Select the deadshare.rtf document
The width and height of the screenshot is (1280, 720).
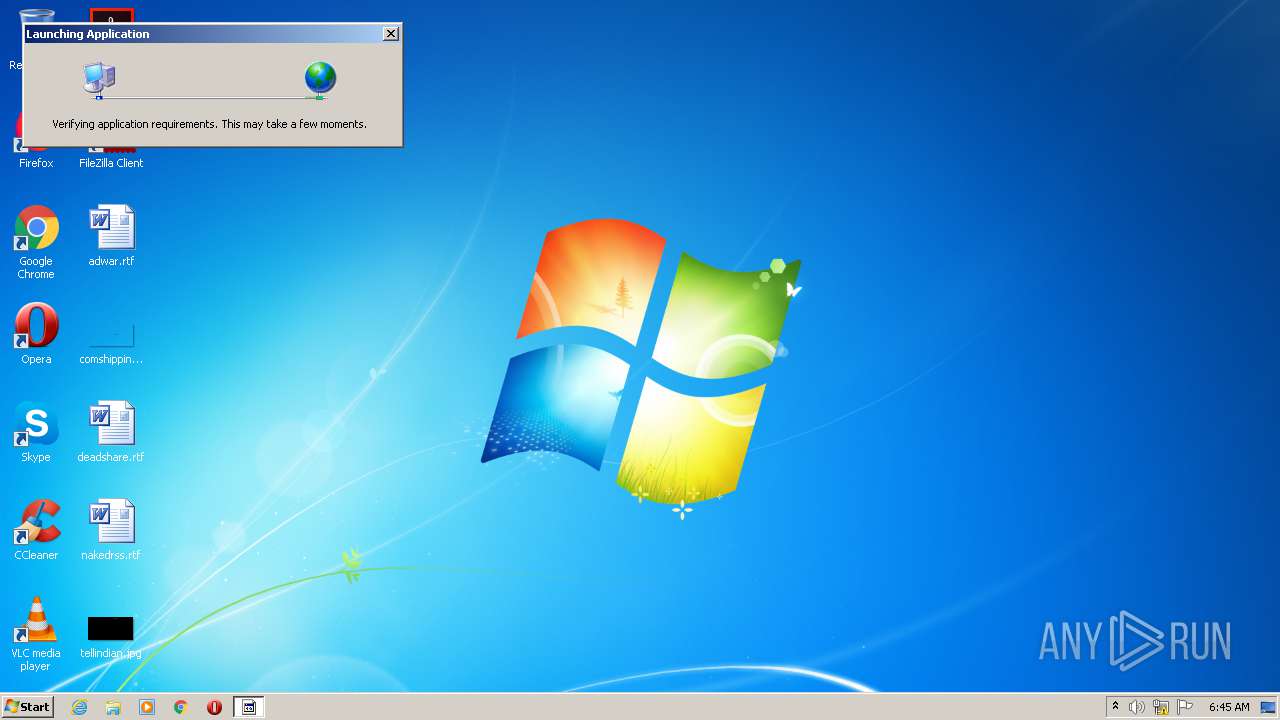tap(111, 432)
